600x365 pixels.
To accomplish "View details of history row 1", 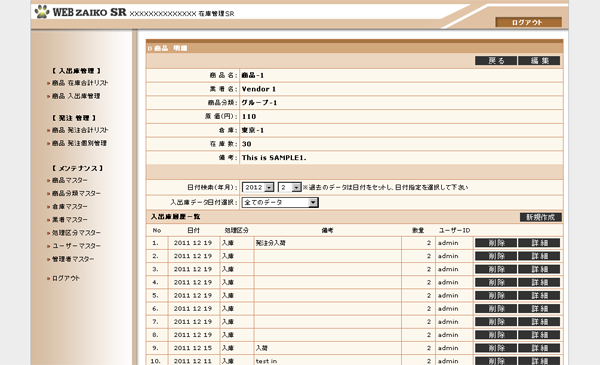I will click(539, 243).
